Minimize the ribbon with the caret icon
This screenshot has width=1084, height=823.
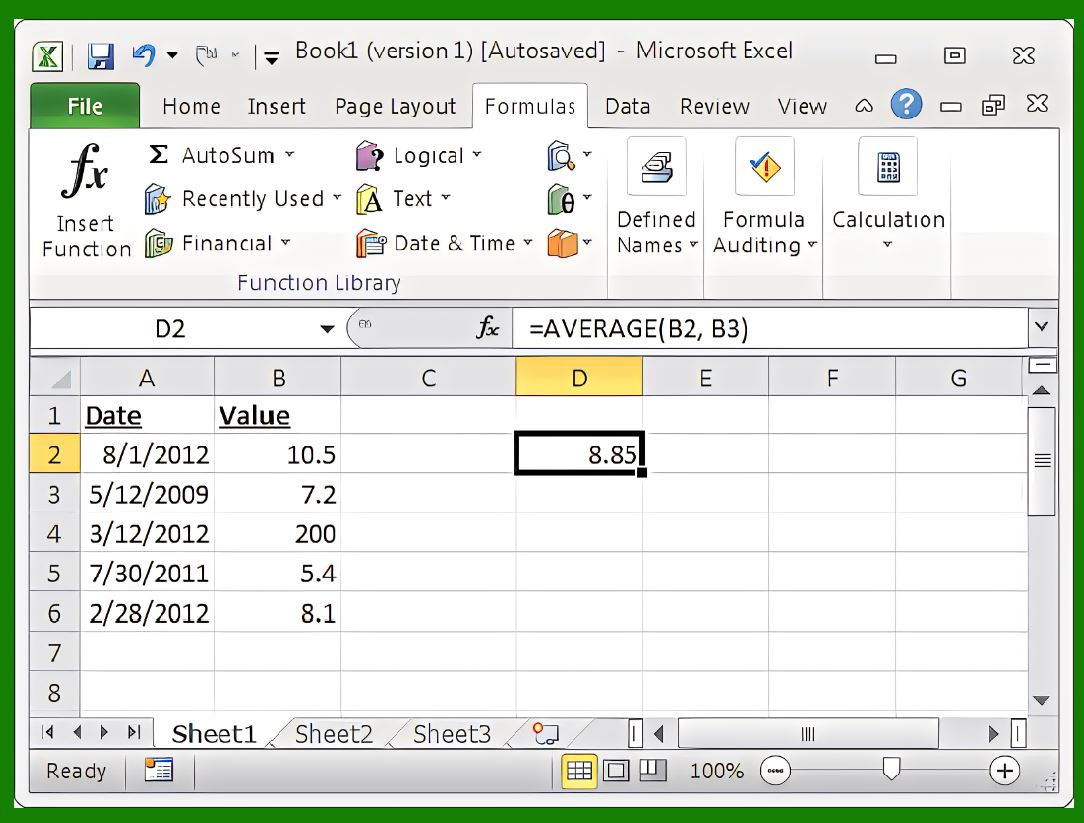tap(863, 106)
